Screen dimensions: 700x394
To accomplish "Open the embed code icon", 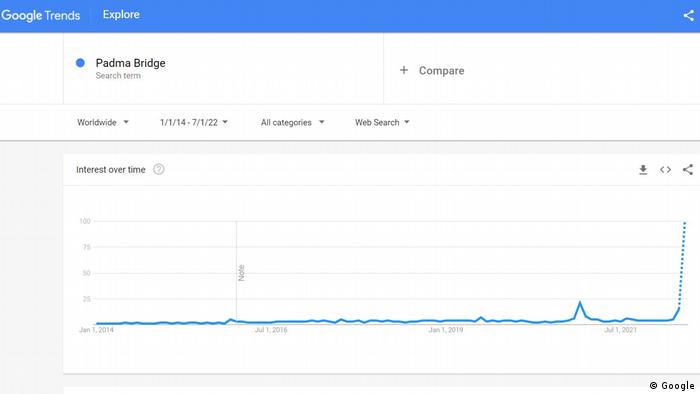I will (665, 170).
